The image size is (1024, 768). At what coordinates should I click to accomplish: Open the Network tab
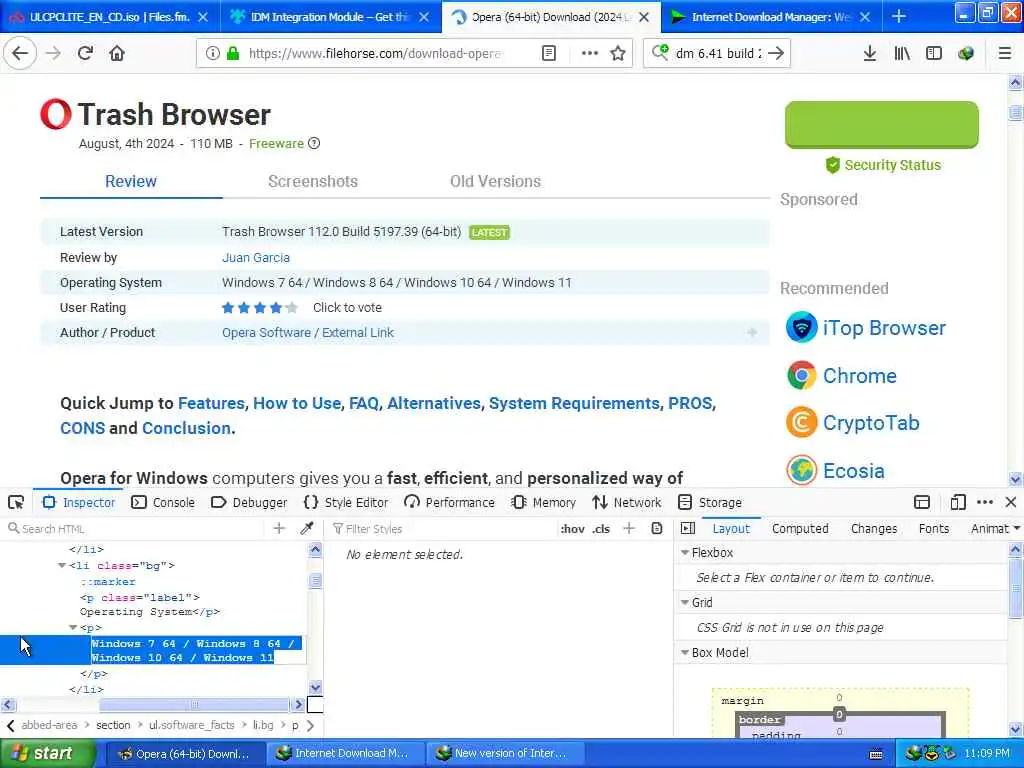[x=627, y=502]
